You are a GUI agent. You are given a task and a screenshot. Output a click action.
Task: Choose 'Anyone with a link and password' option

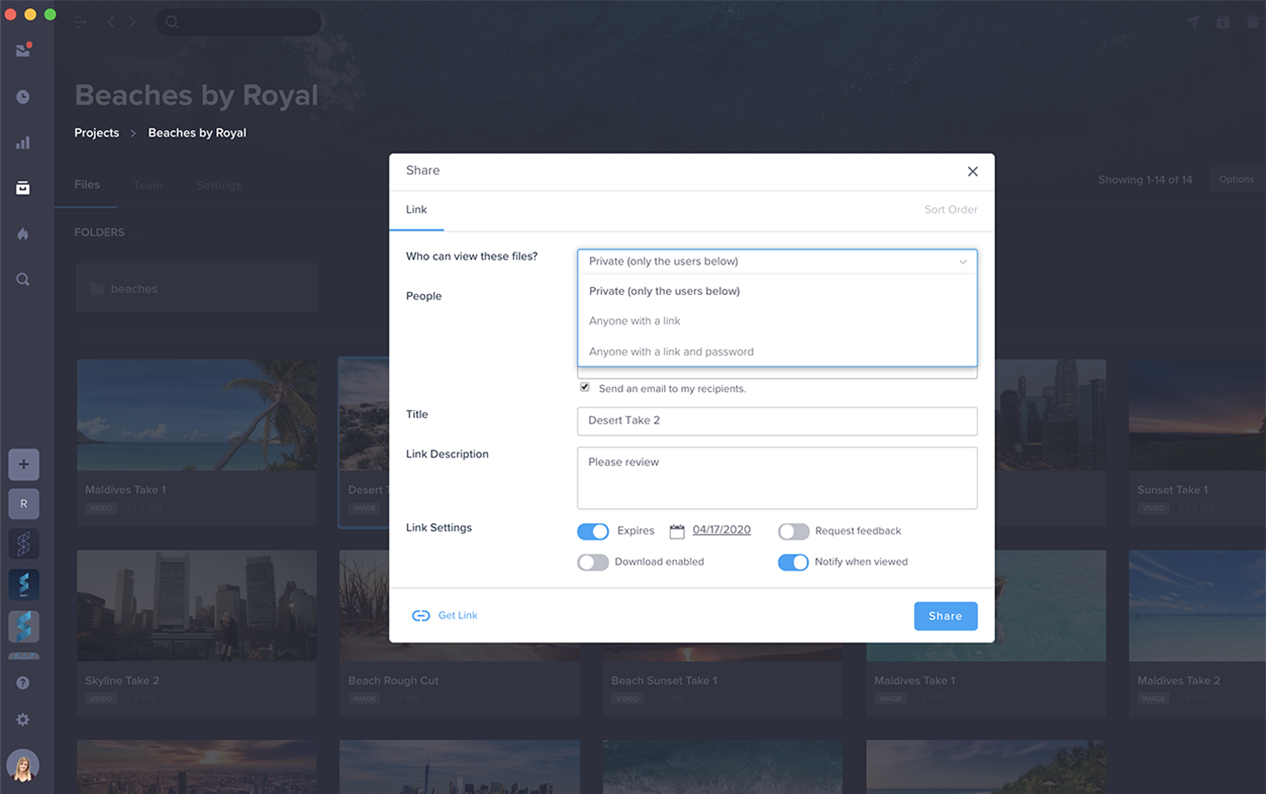777,352
